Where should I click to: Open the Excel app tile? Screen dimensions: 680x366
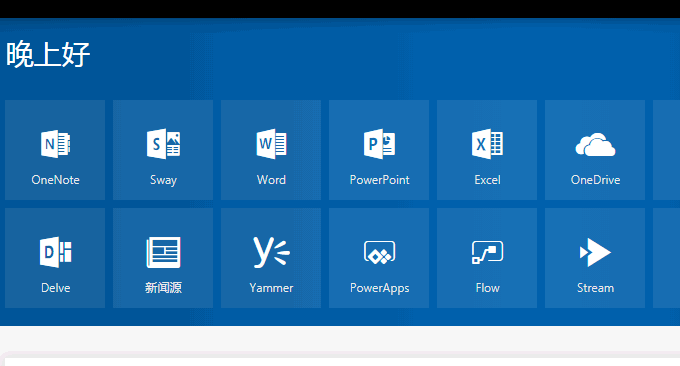tap(487, 150)
